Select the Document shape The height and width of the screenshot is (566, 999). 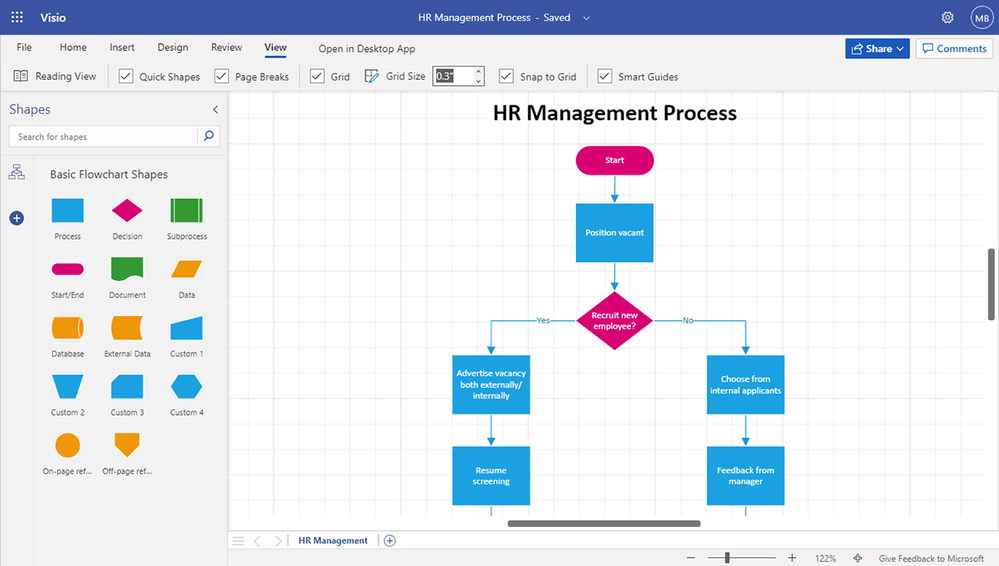pyautogui.click(x=127, y=269)
